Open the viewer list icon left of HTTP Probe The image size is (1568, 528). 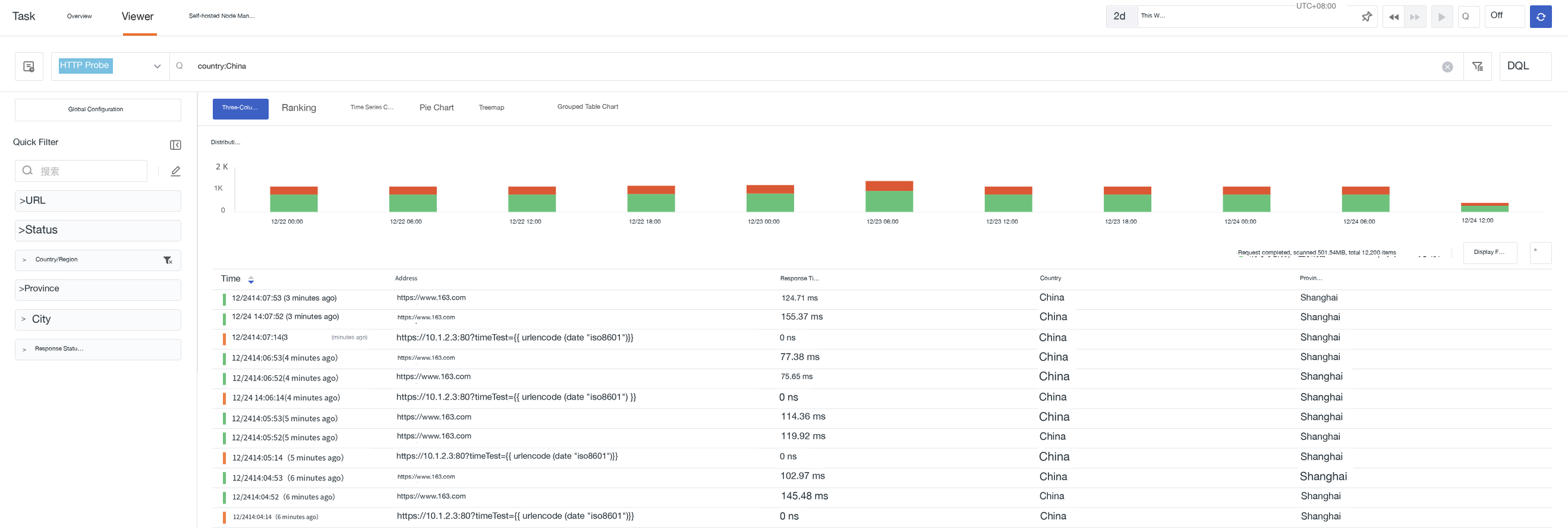(x=29, y=67)
